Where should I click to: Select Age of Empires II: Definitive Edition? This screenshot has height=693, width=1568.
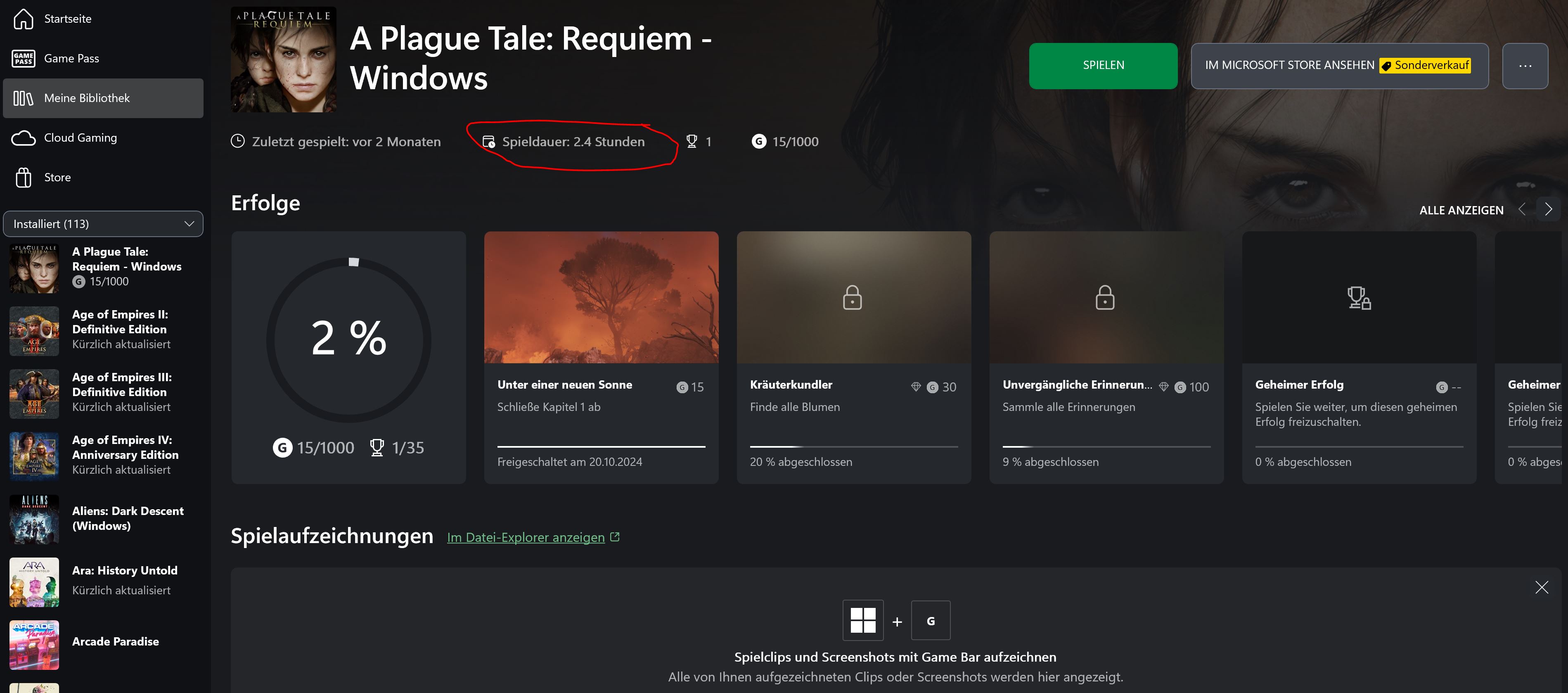[x=103, y=330]
